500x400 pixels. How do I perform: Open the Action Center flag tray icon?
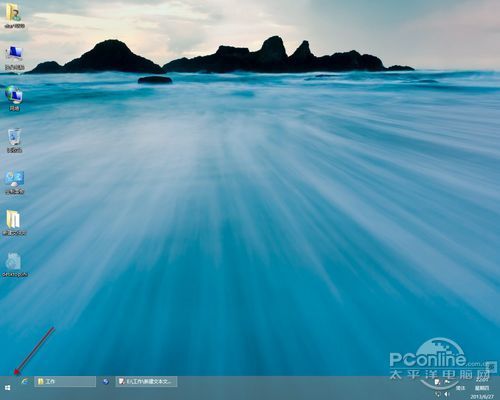(447, 382)
